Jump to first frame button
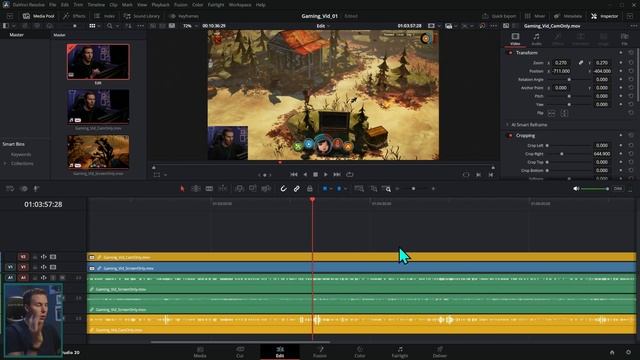This screenshot has height=360, width=640. tap(294, 174)
